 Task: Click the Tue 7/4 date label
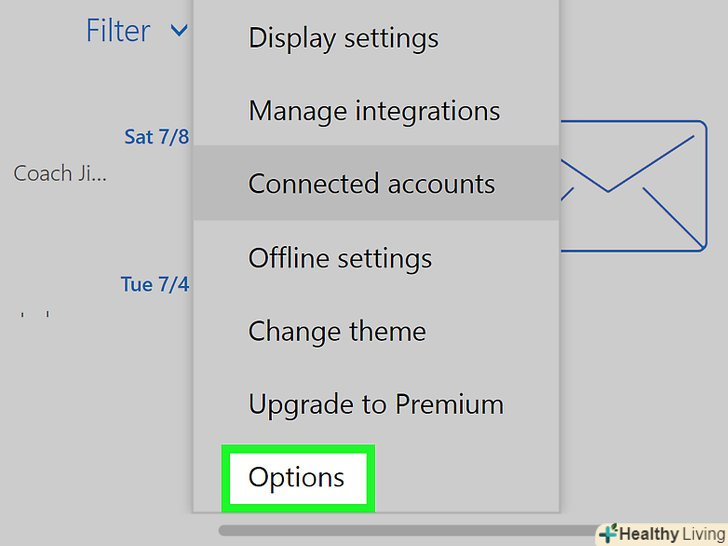(154, 285)
